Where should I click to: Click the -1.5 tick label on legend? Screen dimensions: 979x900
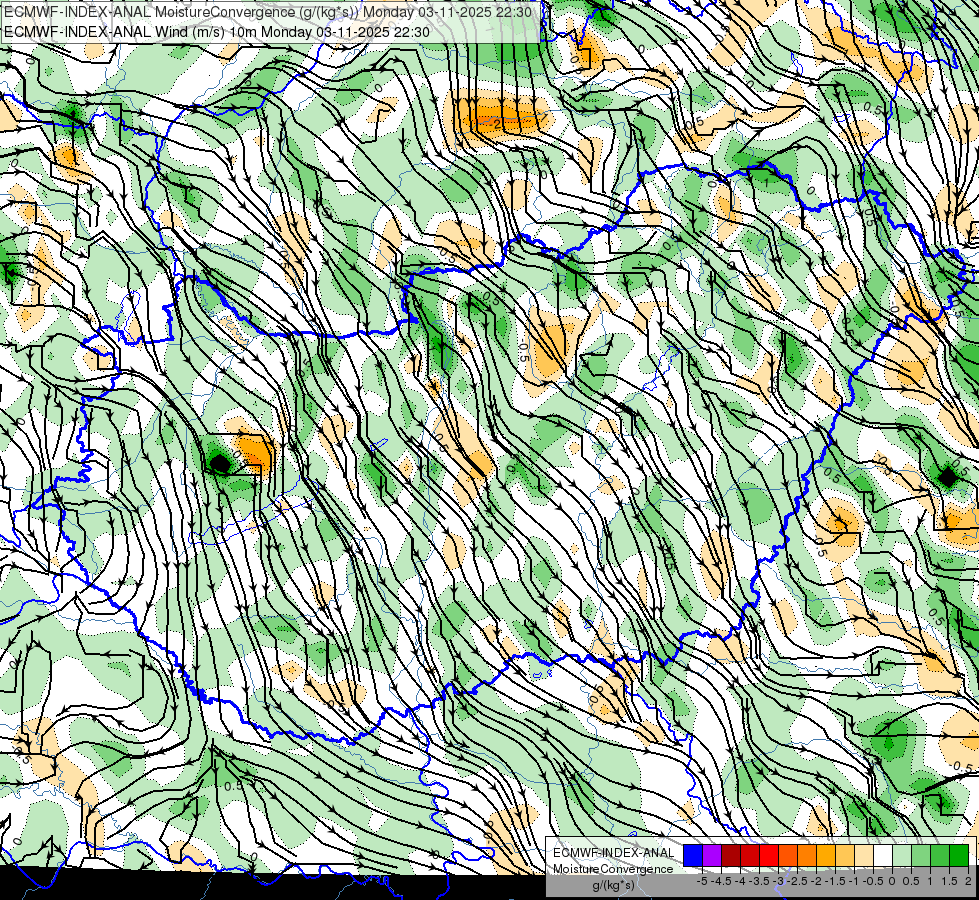point(835,881)
